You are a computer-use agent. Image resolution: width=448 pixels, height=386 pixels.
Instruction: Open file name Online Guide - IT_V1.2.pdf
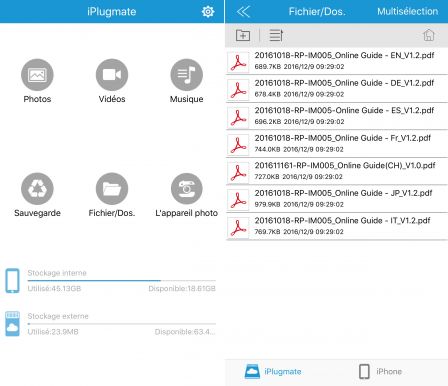(x=342, y=221)
